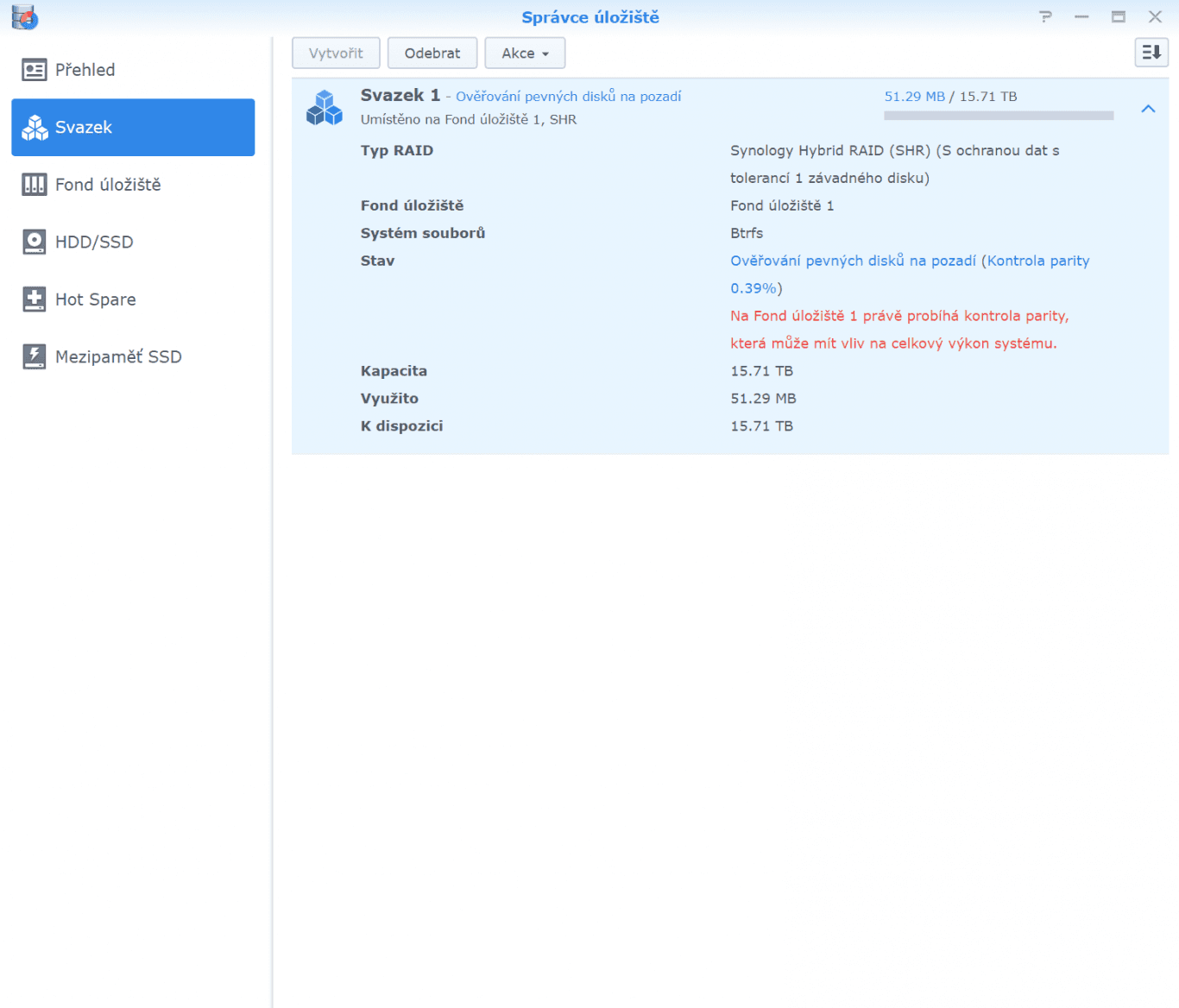Open the Fond úložiště storage pool section

click(133, 185)
